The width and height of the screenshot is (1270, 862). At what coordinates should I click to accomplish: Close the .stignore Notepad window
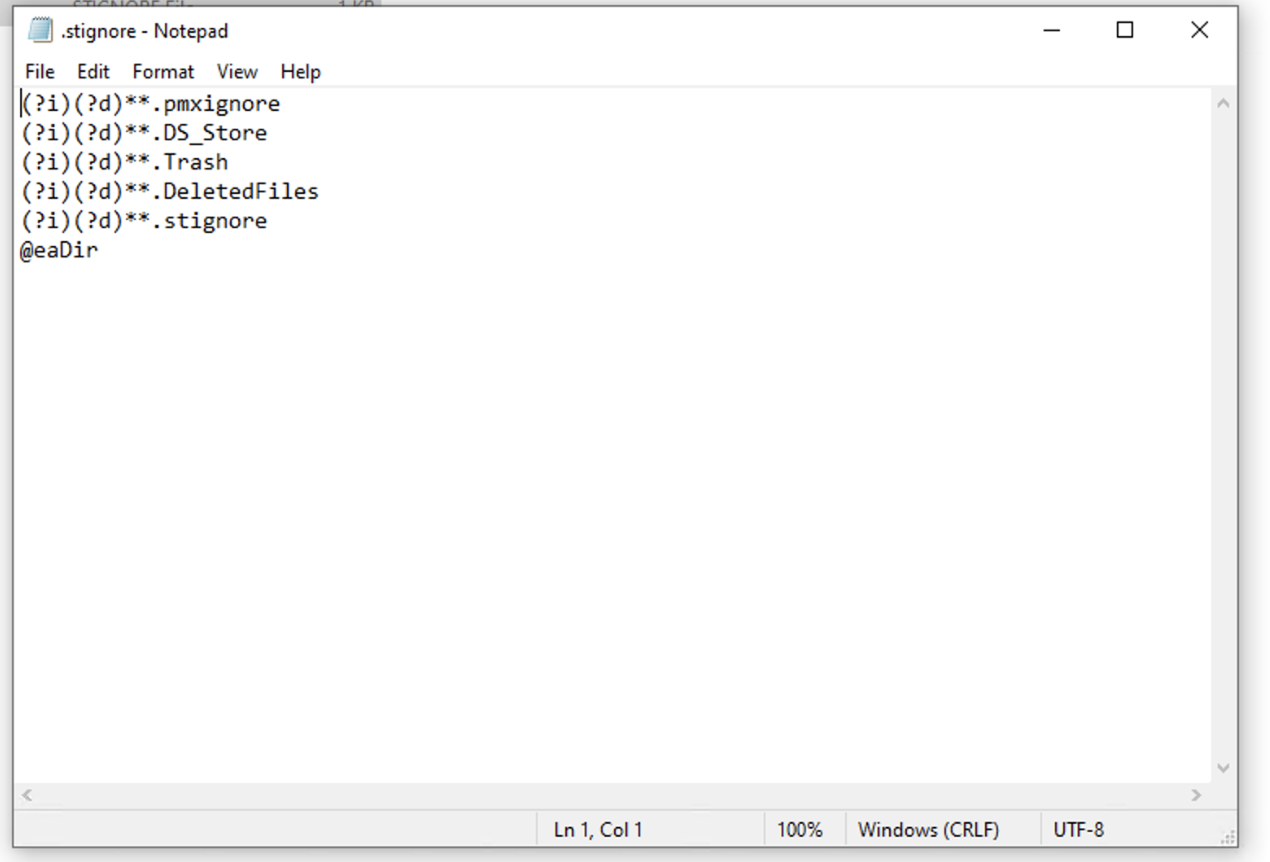(1200, 31)
